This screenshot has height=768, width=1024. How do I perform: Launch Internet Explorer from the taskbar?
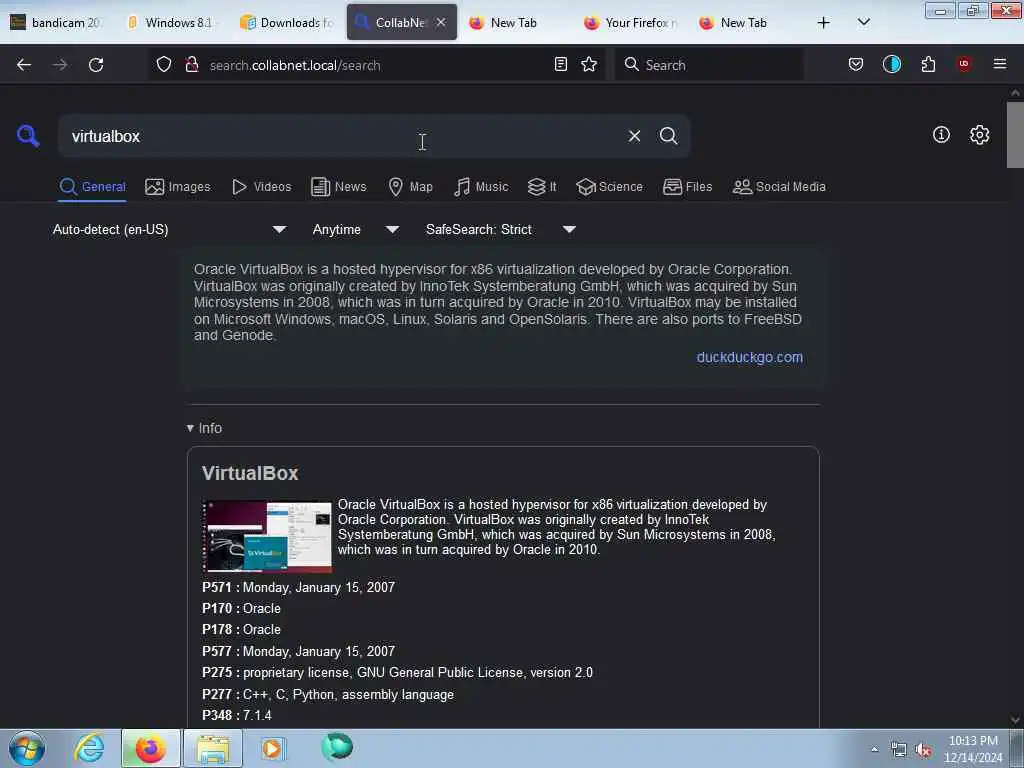pyautogui.click(x=89, y=748)
